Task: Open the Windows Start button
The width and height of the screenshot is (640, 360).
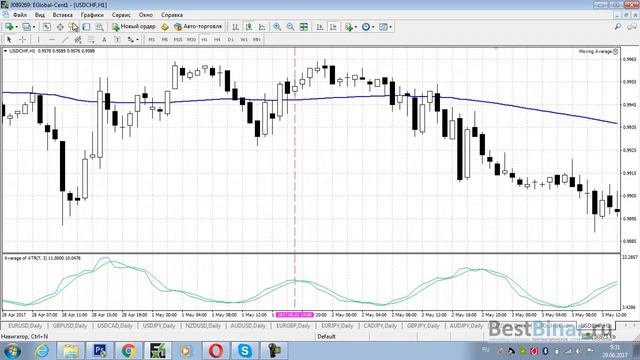Action: coord(12,351)
